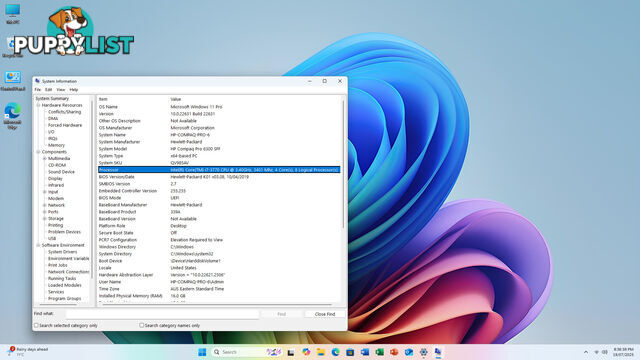This screenshot has width=640, height=360.
Task: Expand the Ports node
Action: click(x=45, y=212)
